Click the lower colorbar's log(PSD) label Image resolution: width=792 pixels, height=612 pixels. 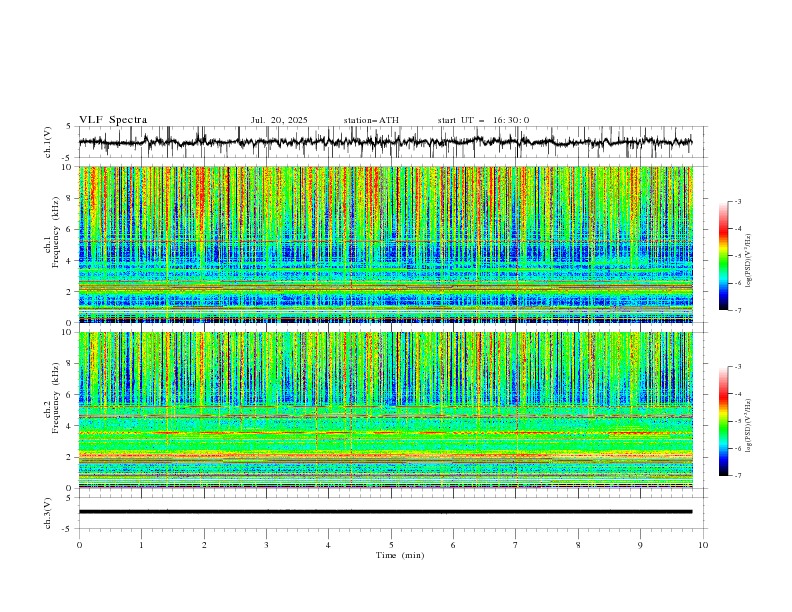(749, 426)
